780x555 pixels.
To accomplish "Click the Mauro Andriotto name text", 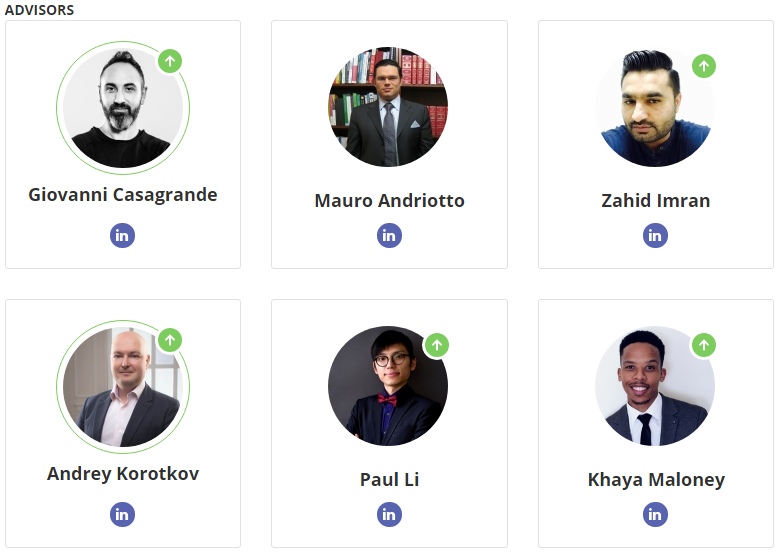I will [x=389, y=200].
